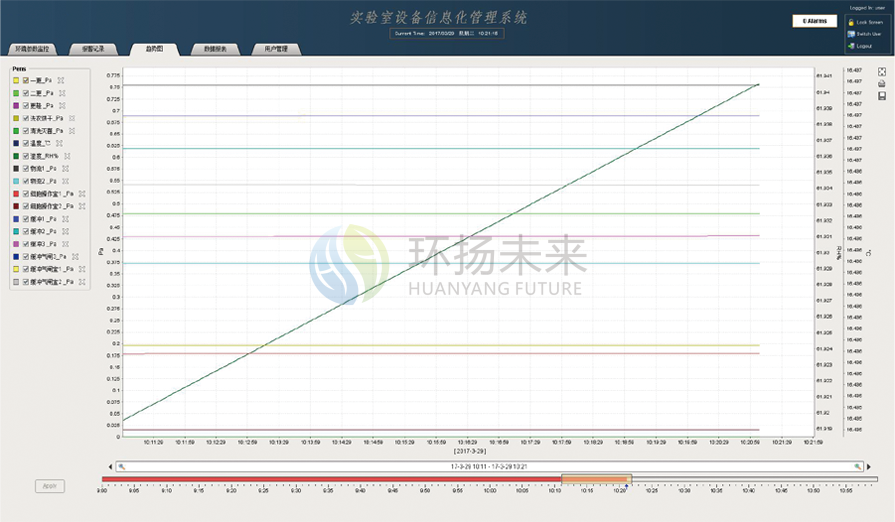This screenshot has height=522, width=895.
Task: Open settings icon next to the 洗衣烘干_Pa pen
Action: click(72, 118)
